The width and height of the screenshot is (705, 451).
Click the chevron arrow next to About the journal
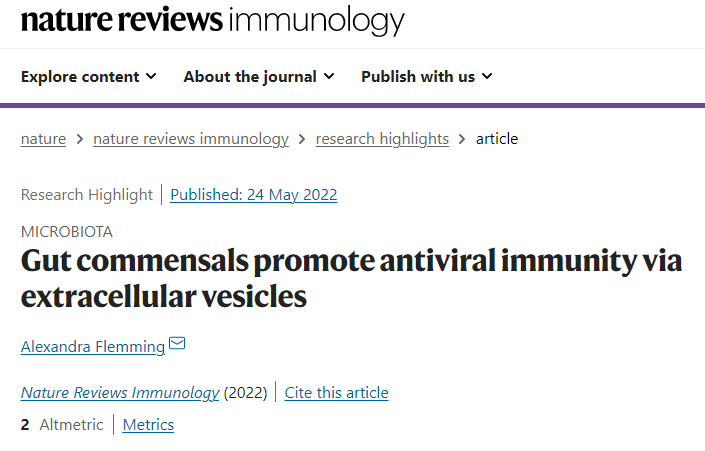(329, 76)
